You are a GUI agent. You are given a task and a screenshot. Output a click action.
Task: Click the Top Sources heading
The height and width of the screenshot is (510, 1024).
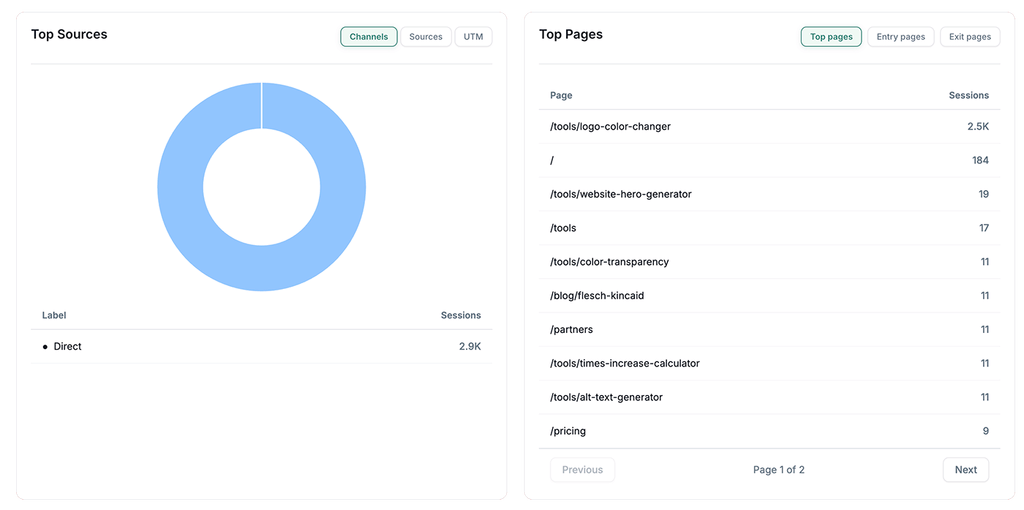click(x=69, y=34)
